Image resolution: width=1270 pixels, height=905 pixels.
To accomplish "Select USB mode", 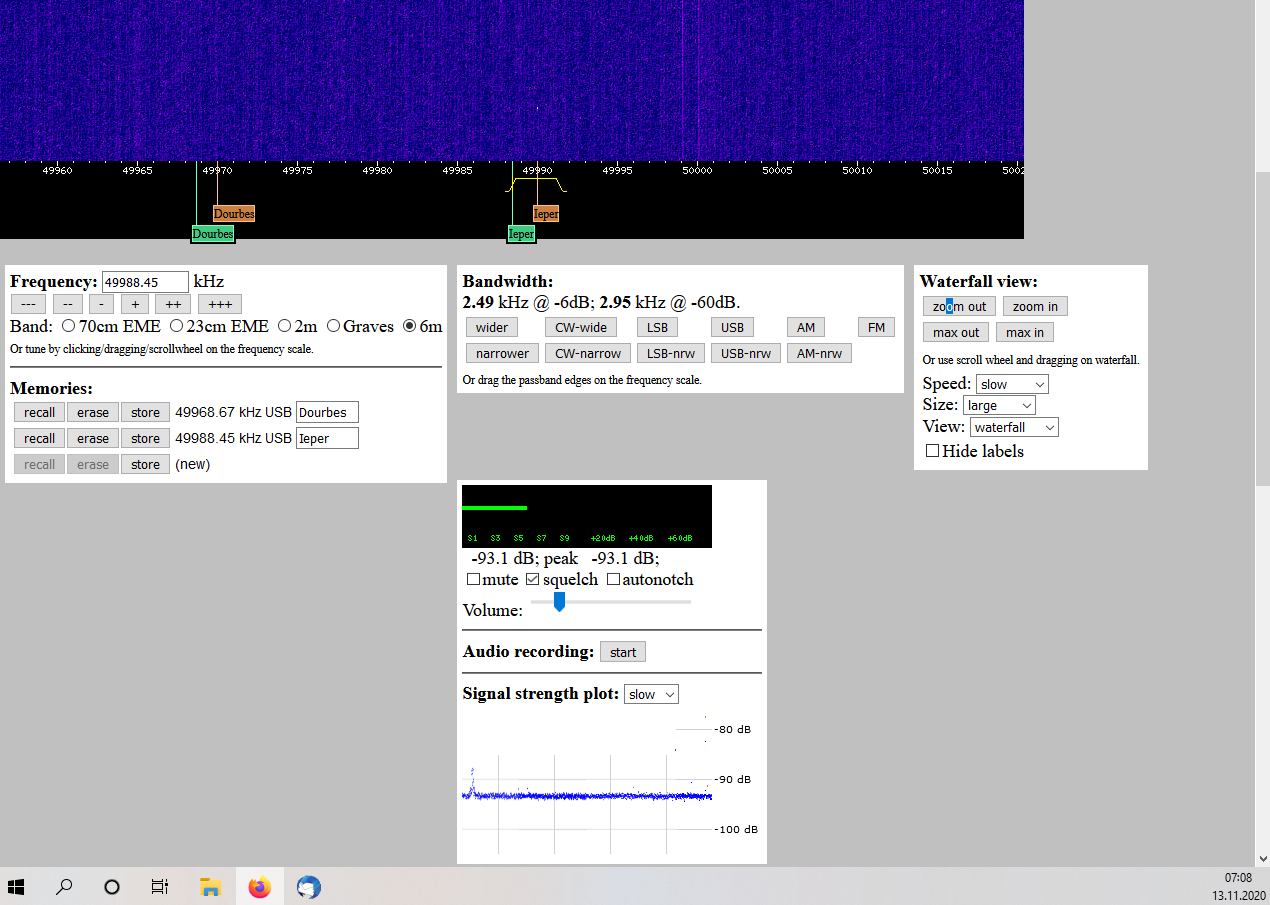I will coord(732,327).
